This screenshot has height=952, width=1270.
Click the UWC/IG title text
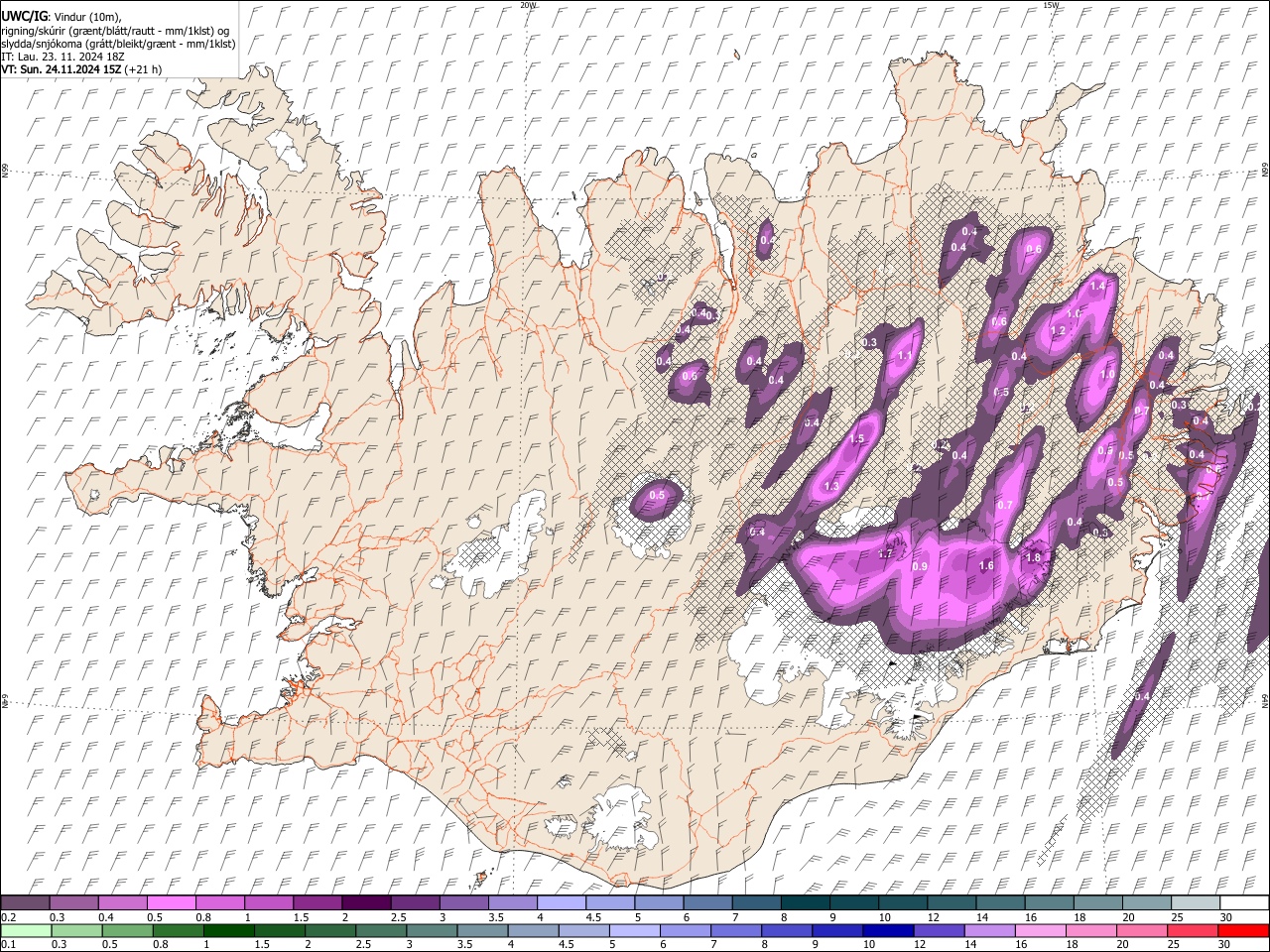[x=24, y=16]
